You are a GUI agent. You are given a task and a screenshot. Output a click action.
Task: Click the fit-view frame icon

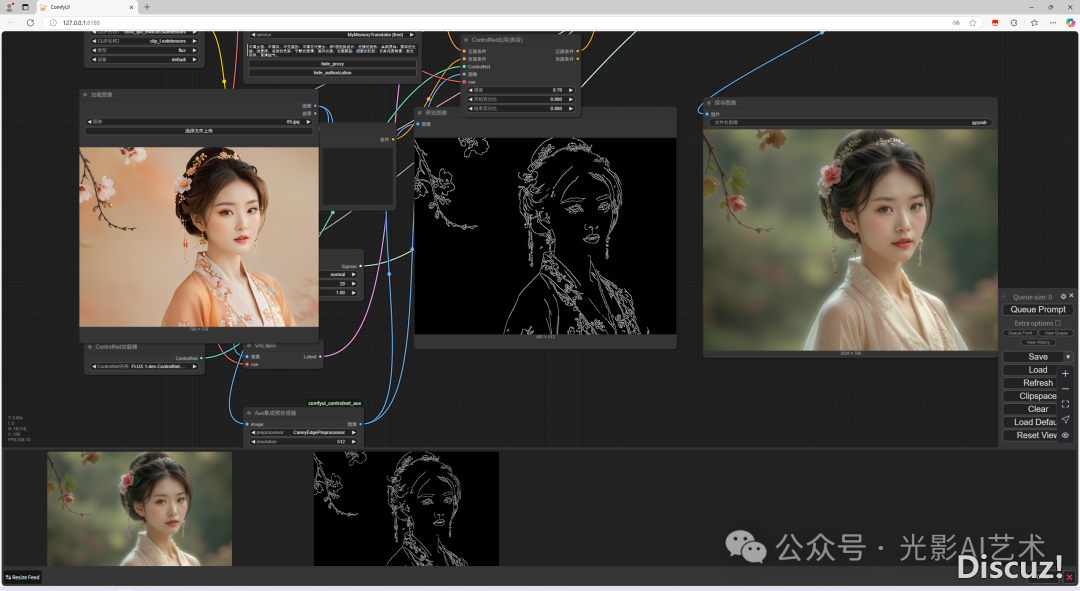pos(1065,404)
